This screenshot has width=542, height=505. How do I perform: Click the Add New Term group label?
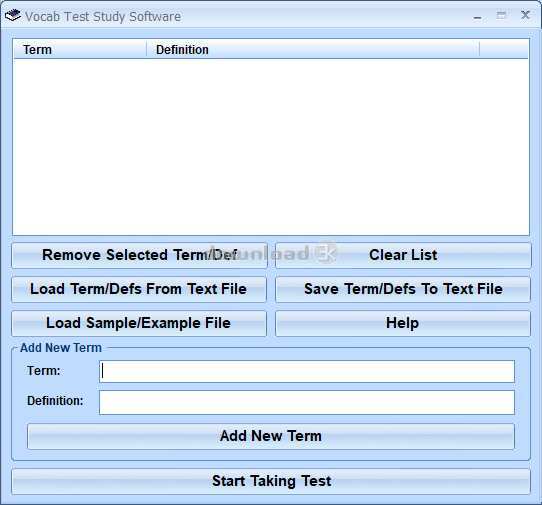(61, 348)
